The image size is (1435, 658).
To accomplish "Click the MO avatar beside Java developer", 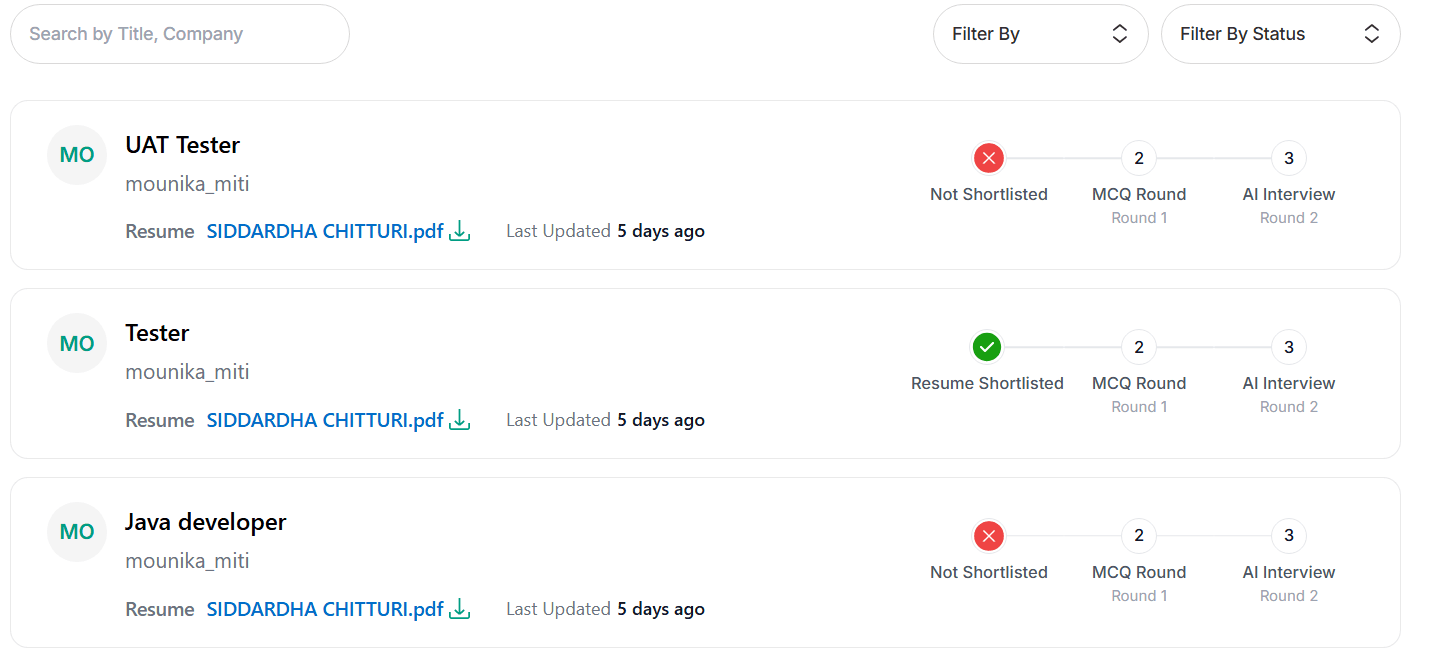I will pos(76,532).
